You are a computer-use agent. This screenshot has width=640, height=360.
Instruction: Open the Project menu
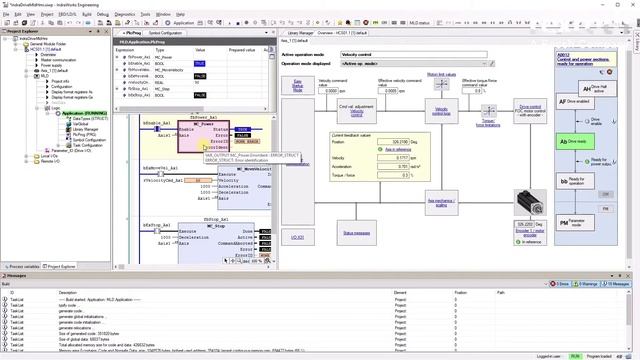(x=47, y=14)
